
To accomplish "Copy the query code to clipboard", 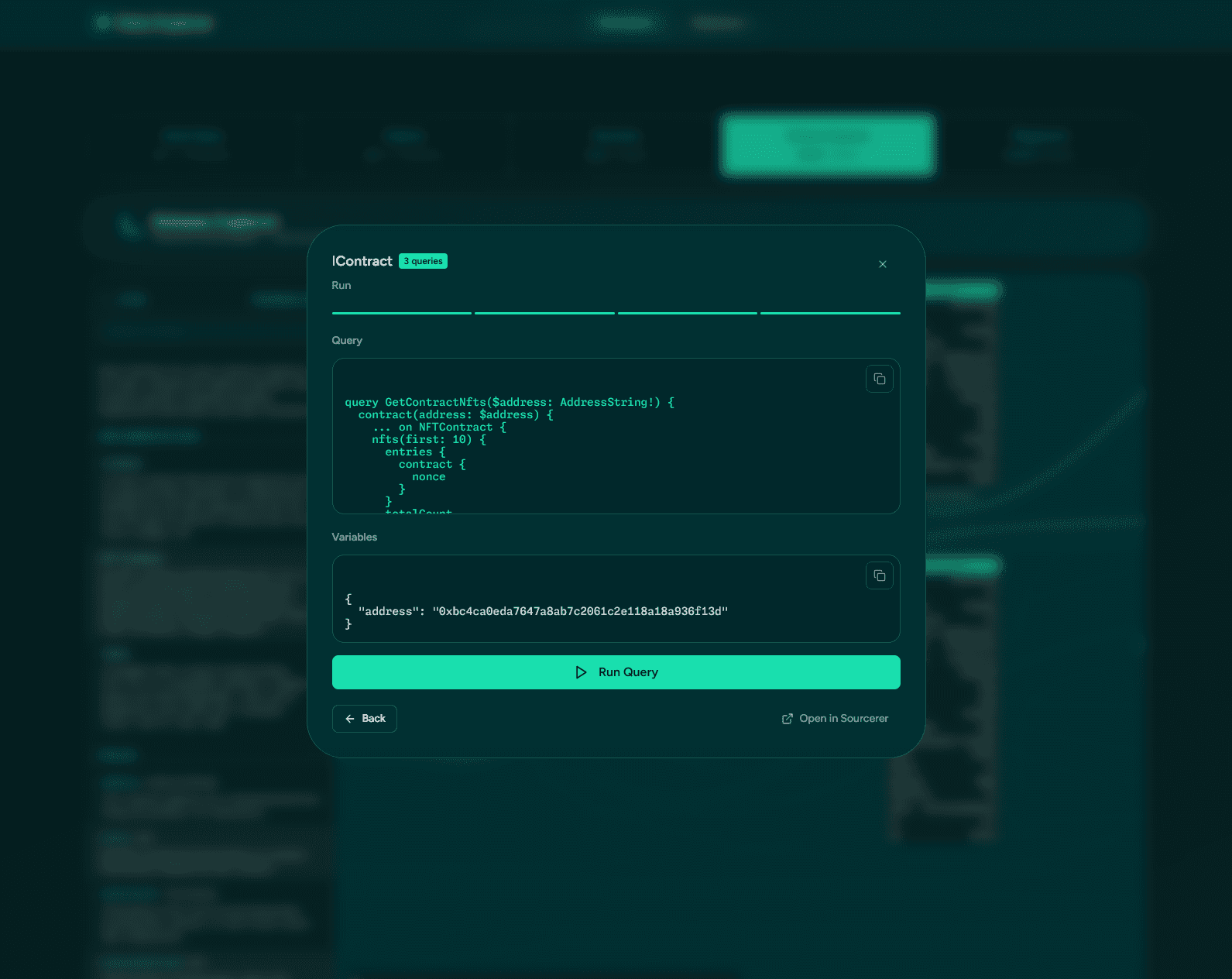I will [x=879, y=379].
